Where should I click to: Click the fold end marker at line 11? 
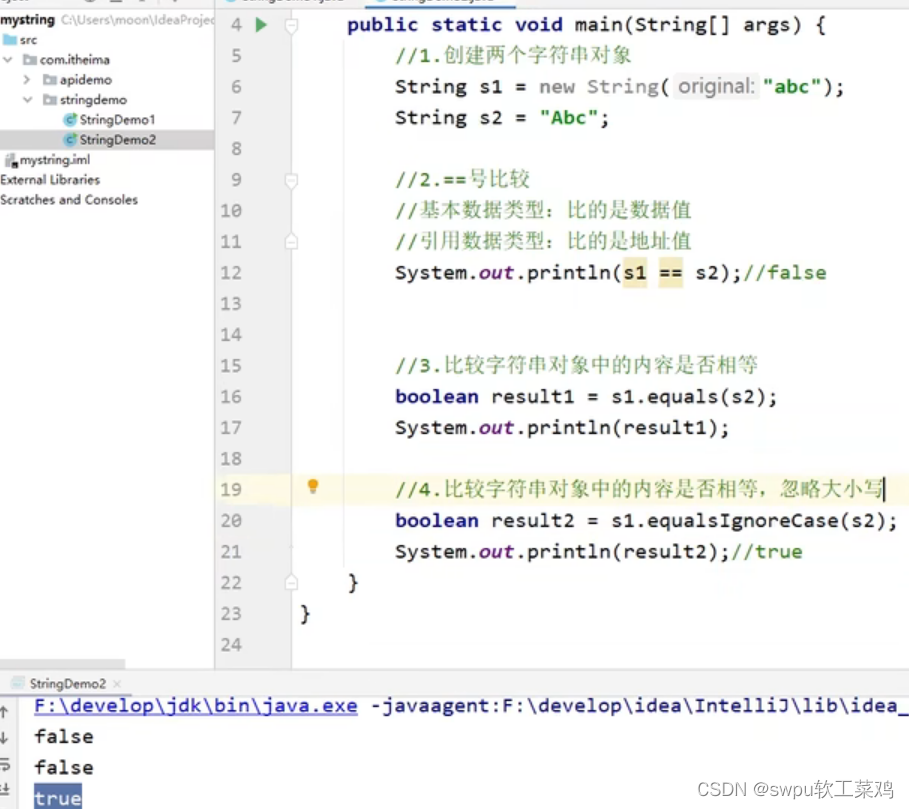(292, 241)
